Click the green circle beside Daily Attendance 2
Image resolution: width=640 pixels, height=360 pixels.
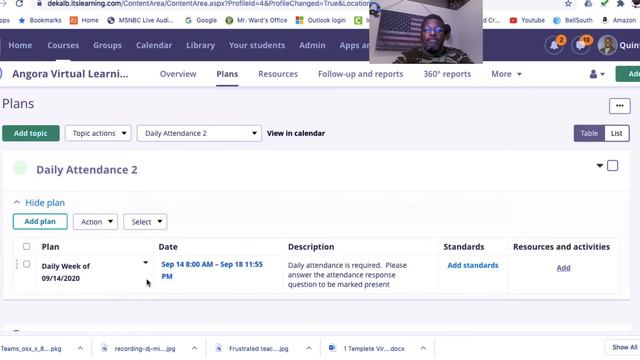coord(20,168)
